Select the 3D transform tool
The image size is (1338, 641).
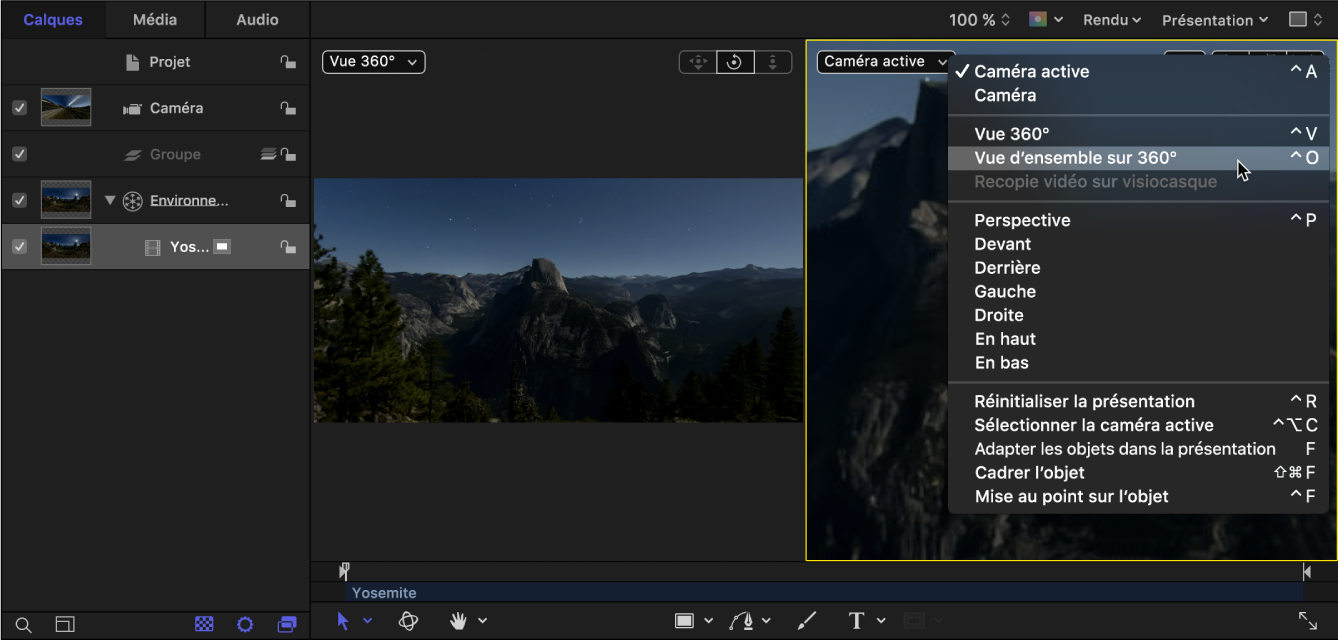[x=408, y=620]
